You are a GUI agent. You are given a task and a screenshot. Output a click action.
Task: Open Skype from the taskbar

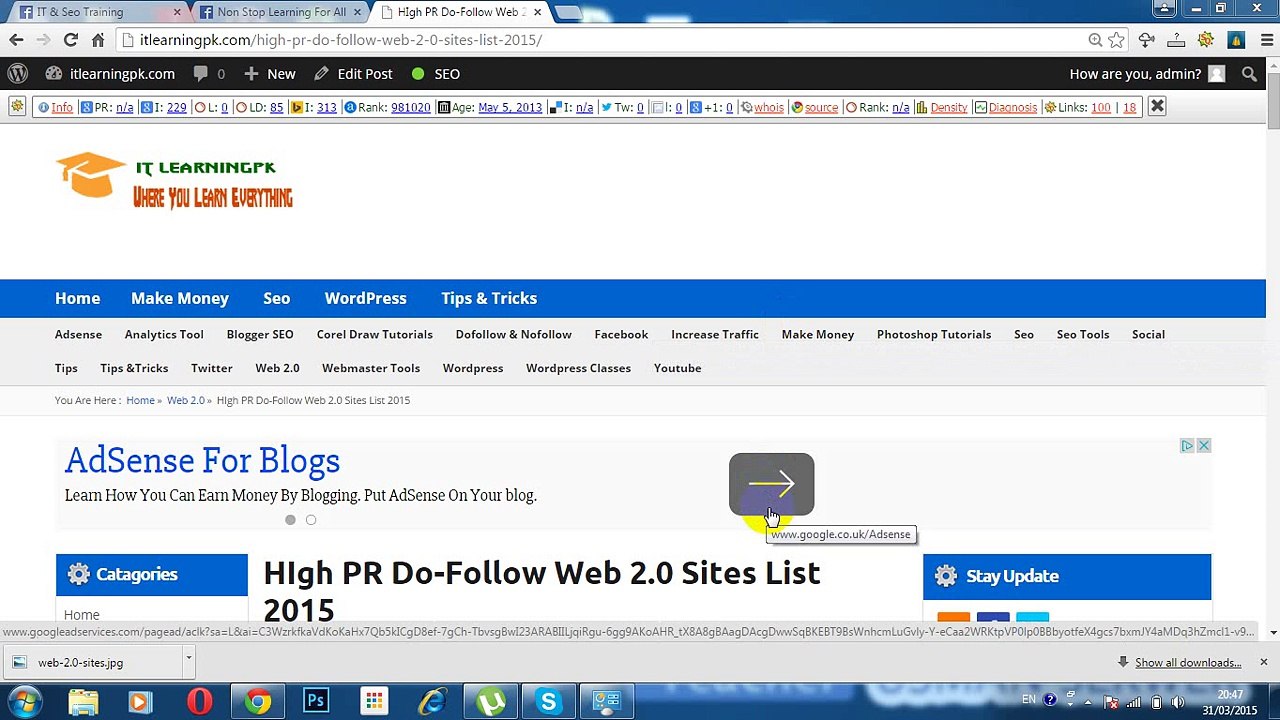click(x=548, y=702)
